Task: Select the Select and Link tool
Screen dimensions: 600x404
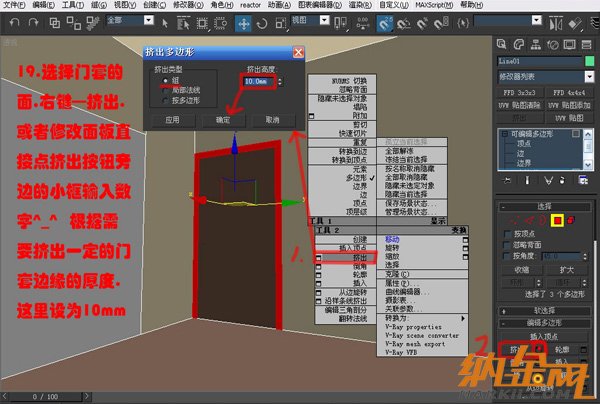Action: click(x=54, y=23)
